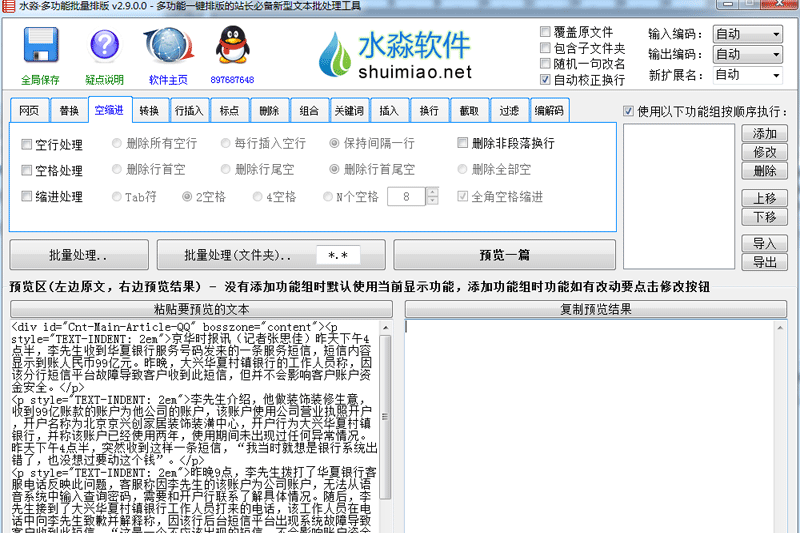The height and width of the screenshot is (533, 800).
Task: Click the 全局保存 floppy disk icon
Action: 41,45
